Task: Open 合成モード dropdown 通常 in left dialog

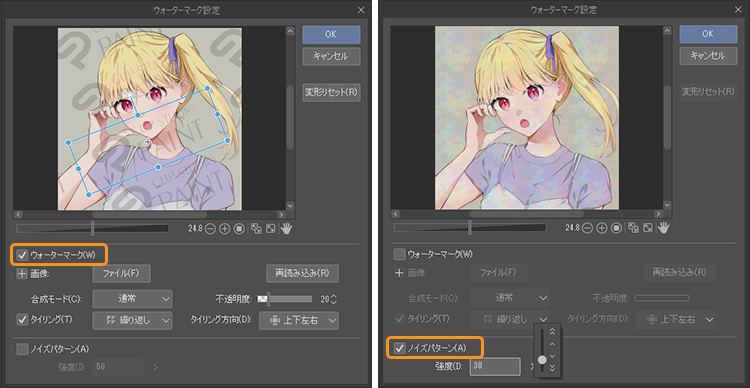Action: pyautogui.click(x=132, y=299)
